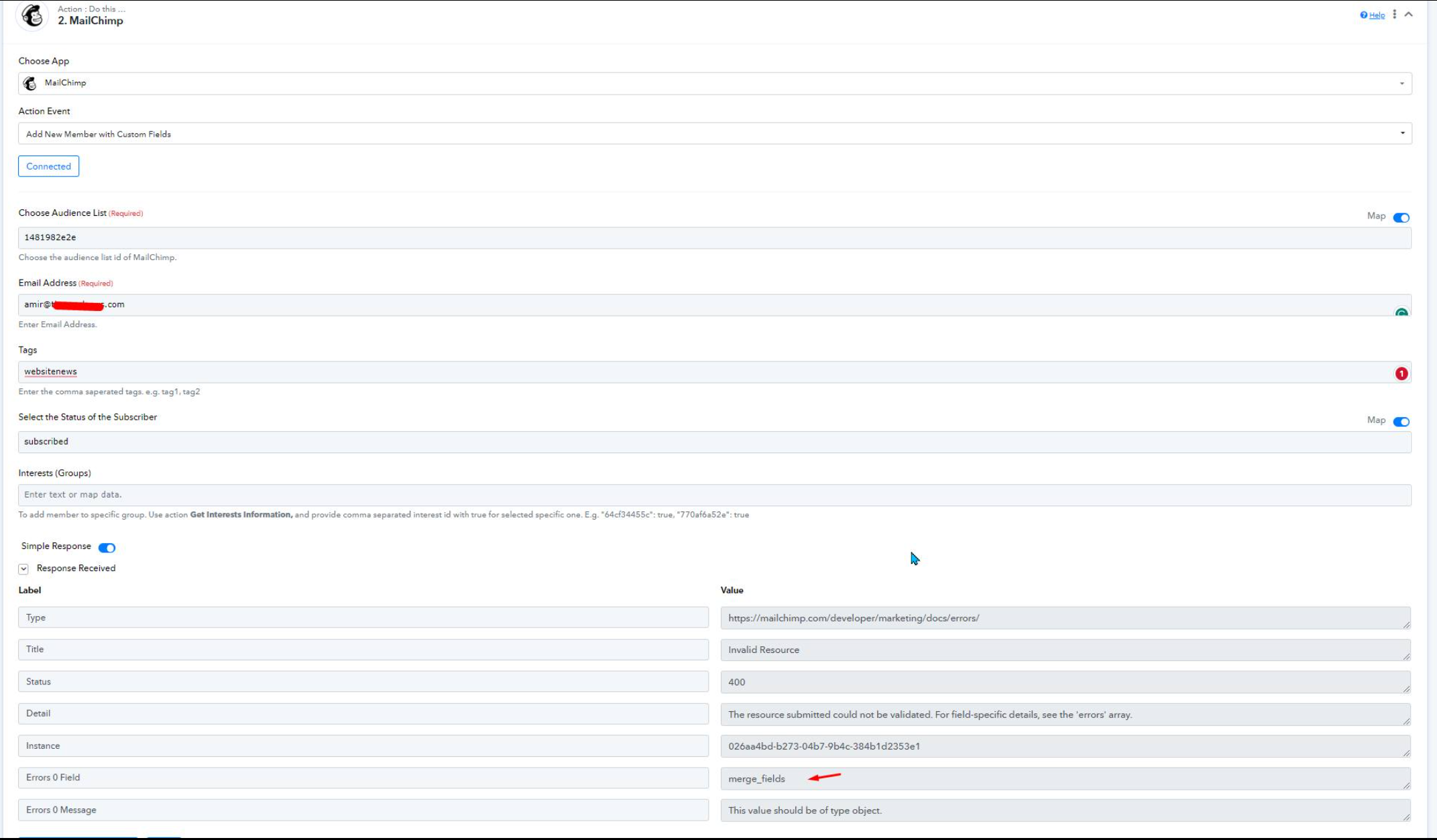The height and width of the screenshot is (840, 1437).
Task: Toggle the Simple Response switch on
Action: (x=107, y=547)
